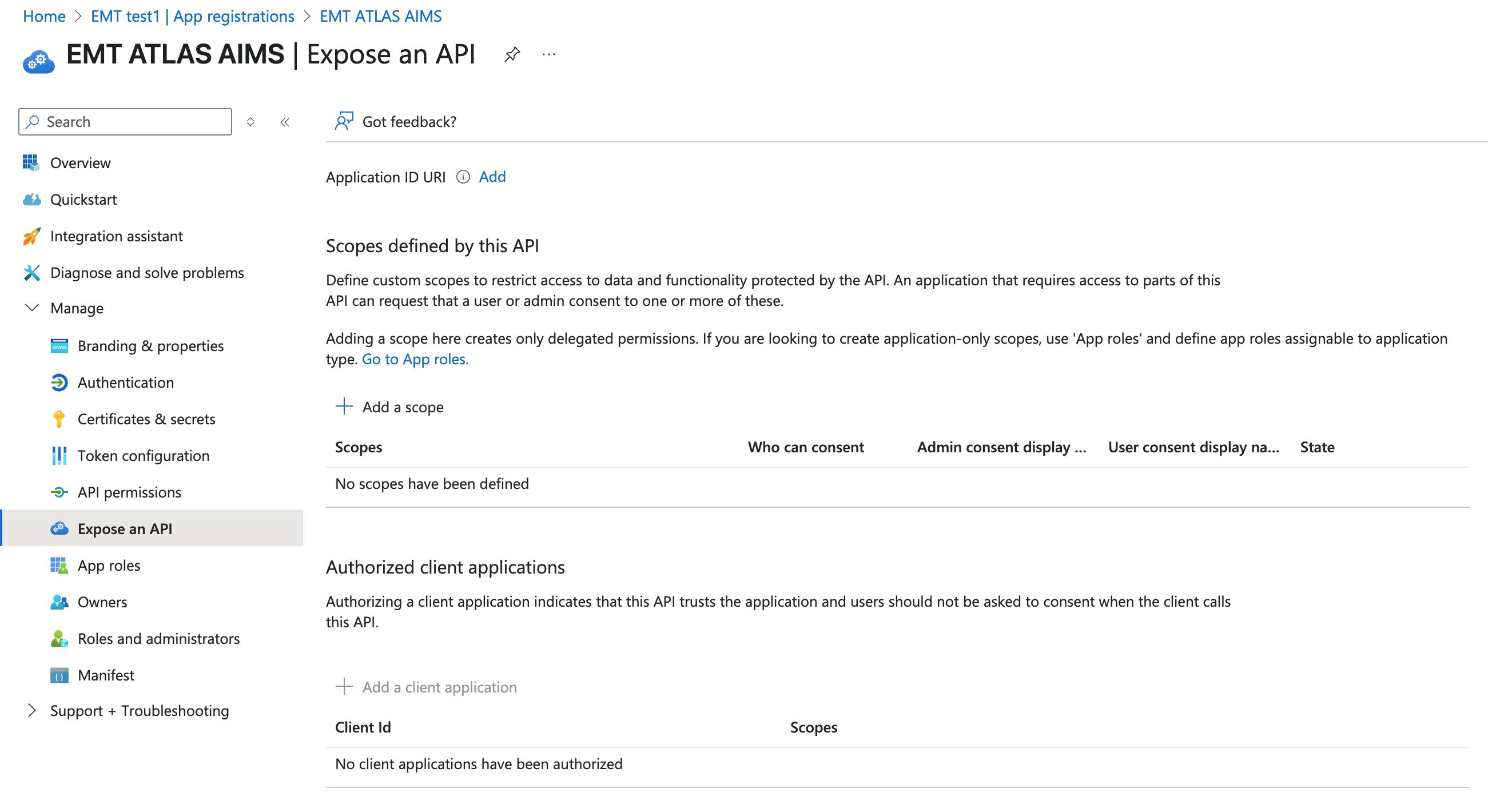Click the Manage section label

77,308
